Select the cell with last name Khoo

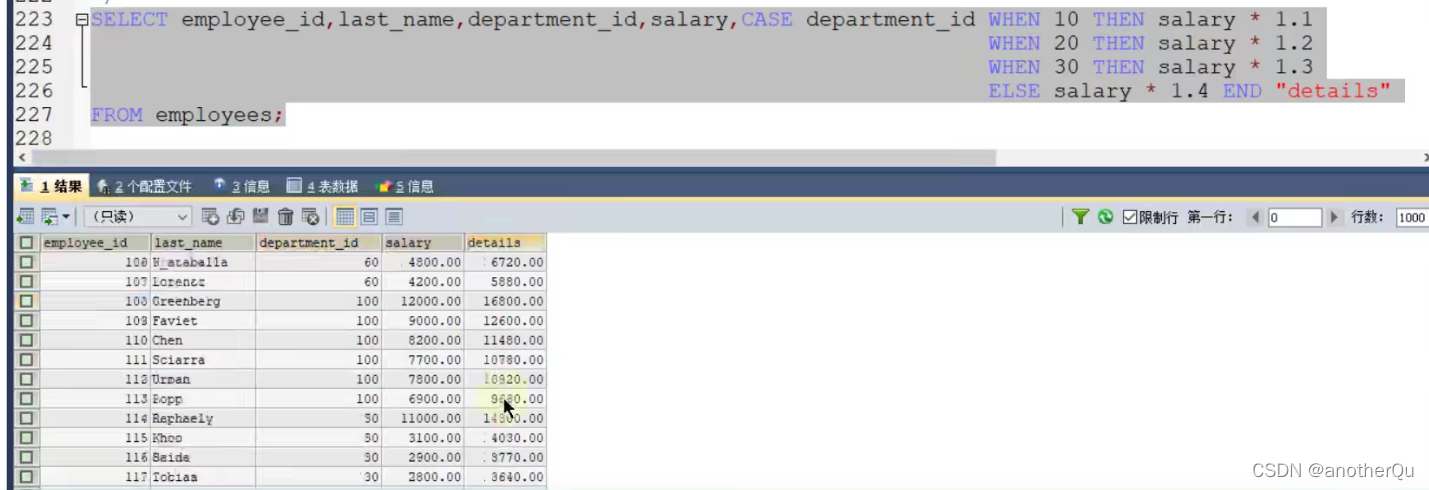203,438
